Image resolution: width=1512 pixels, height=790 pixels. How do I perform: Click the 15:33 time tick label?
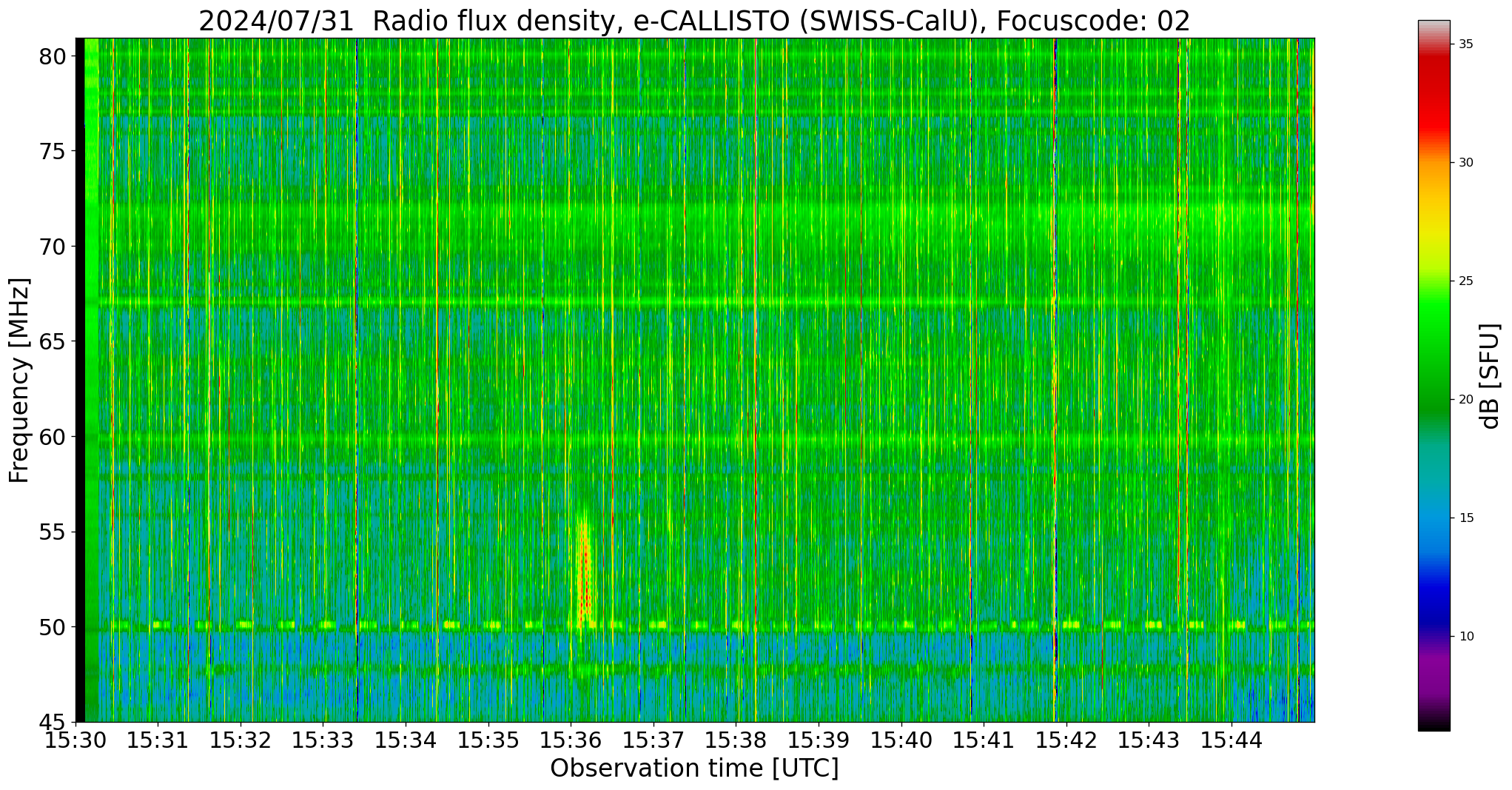click(323, 740)
